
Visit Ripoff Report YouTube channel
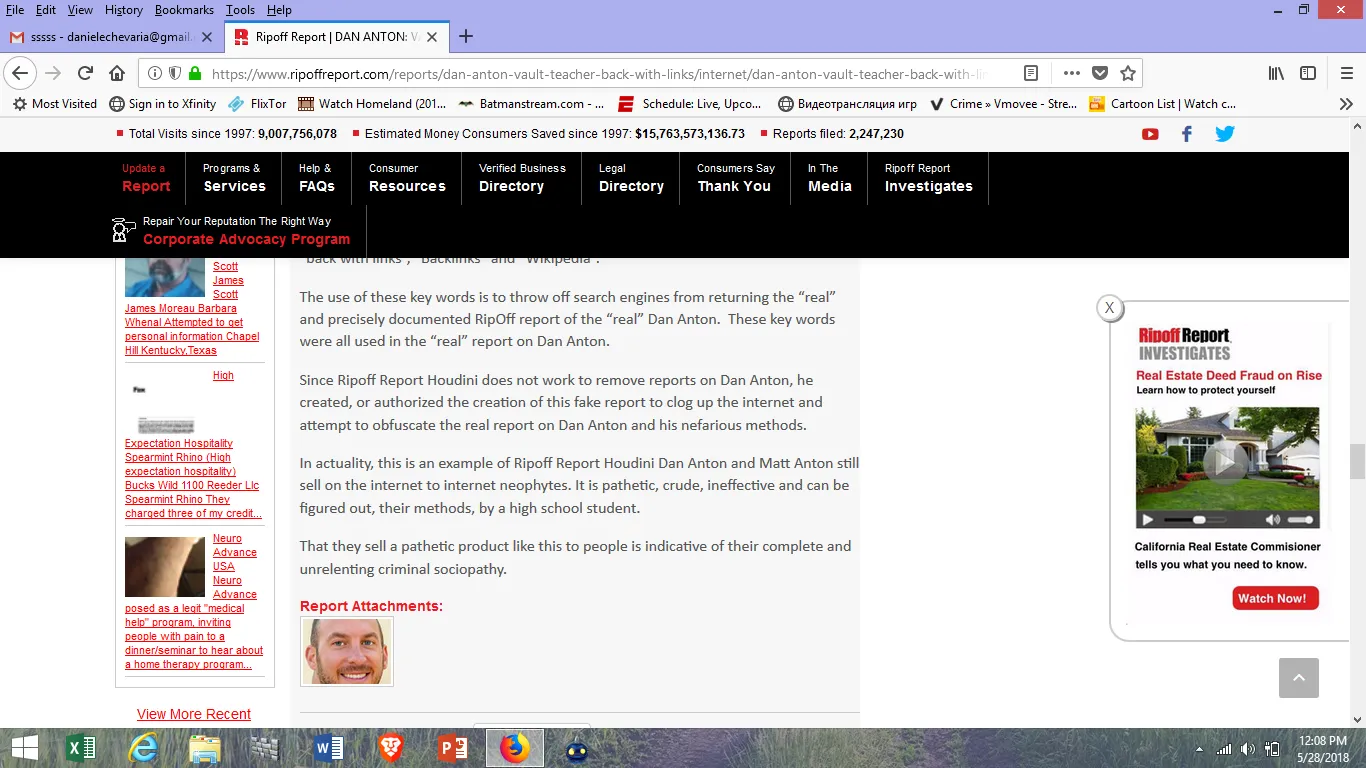(x=1150, y=134)
